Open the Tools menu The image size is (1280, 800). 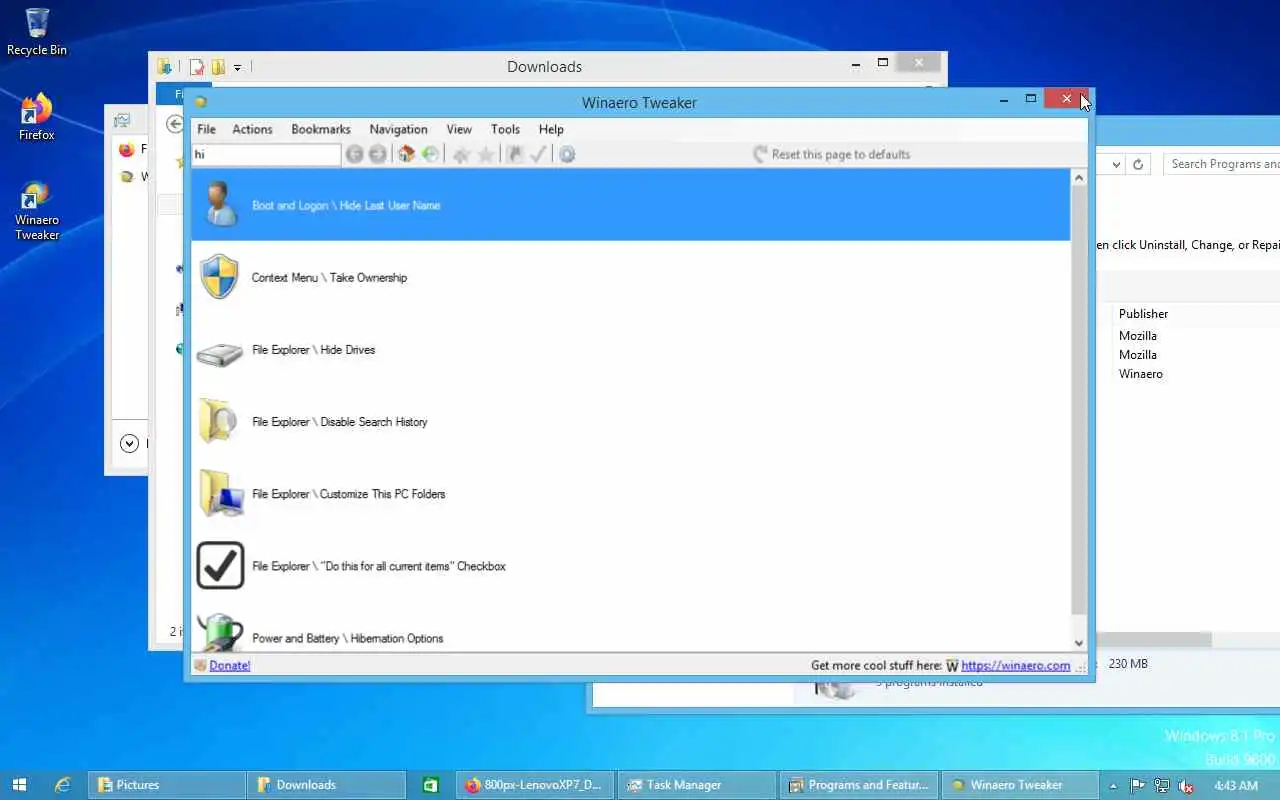tap(505, 129)
